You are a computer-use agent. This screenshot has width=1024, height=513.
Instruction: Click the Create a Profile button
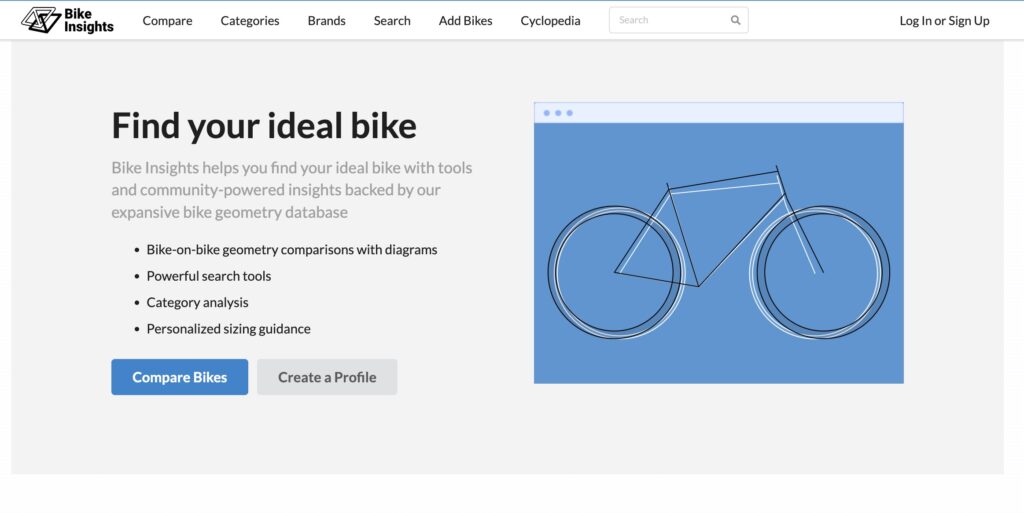pos(327,377)
